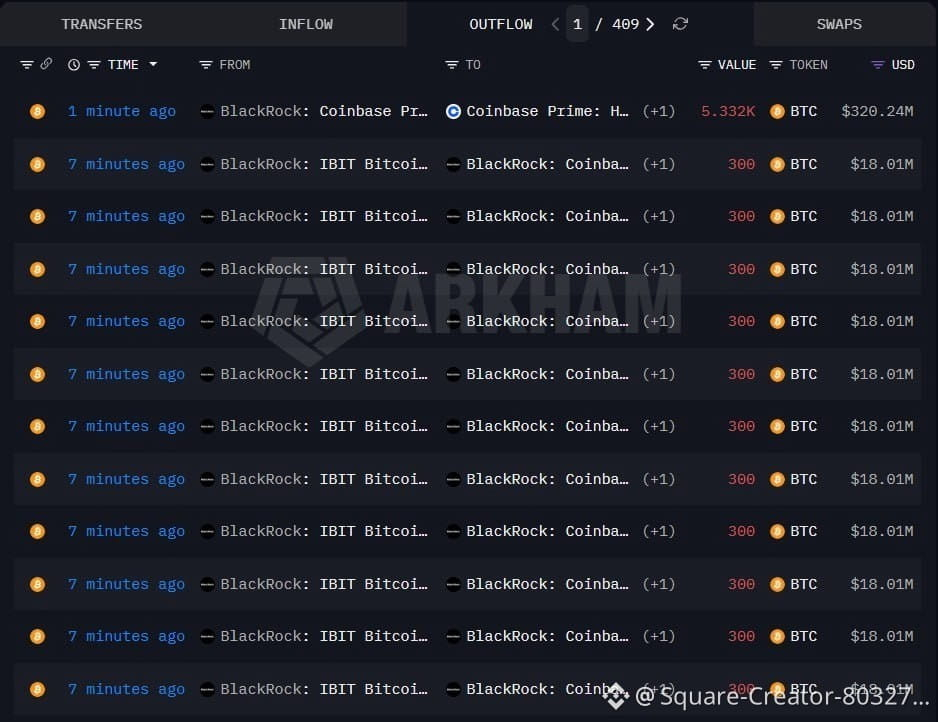This screenshot has width=938, height=722.
Task: Click the $320.24M USD amount
Action: coord(877,111)
